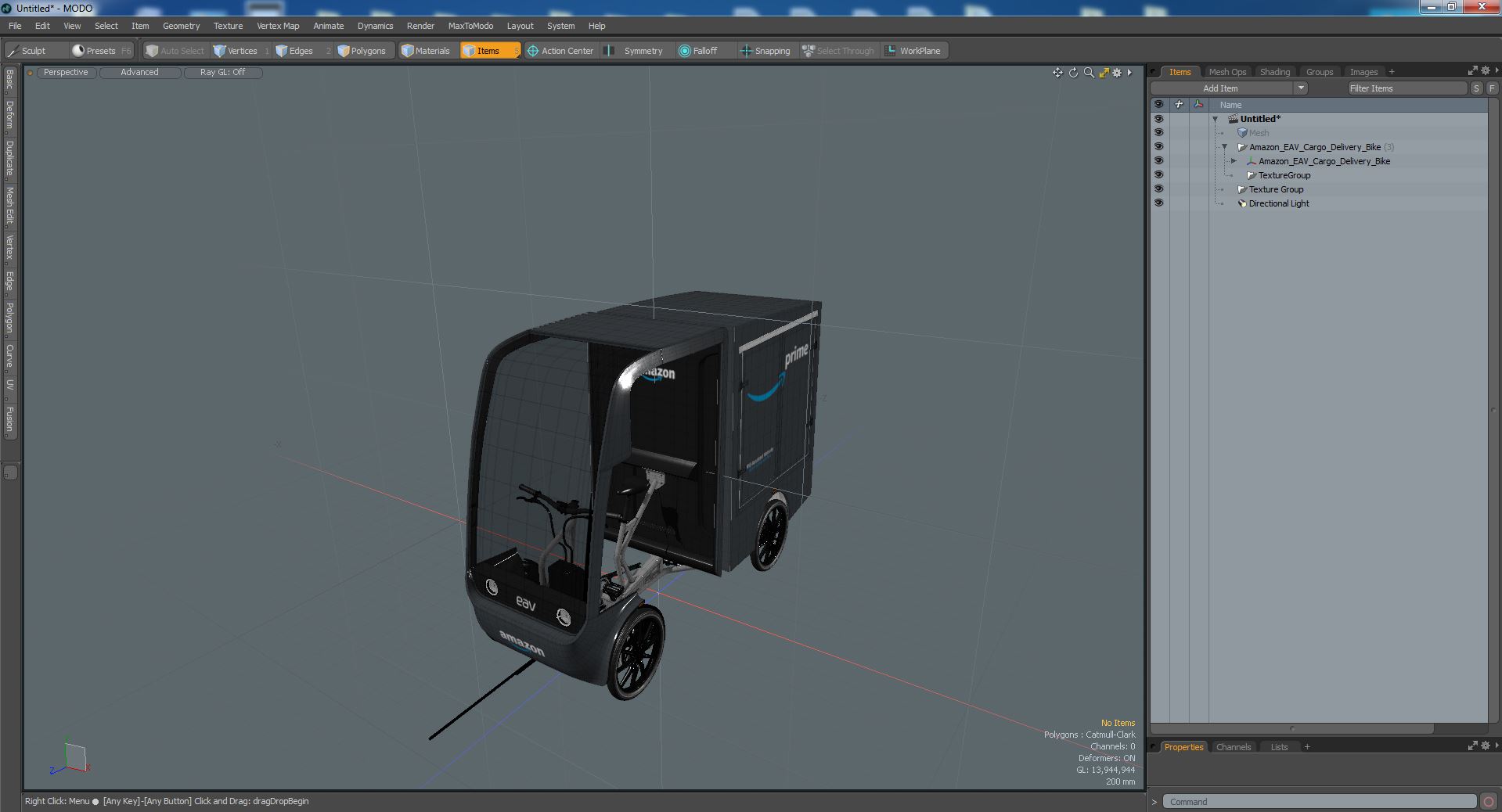Expand Amazon_EAV_Cargo_Delivery_Bike locator child
The width and height of the screenshot is (1502, 812).
click(1234, 161)
